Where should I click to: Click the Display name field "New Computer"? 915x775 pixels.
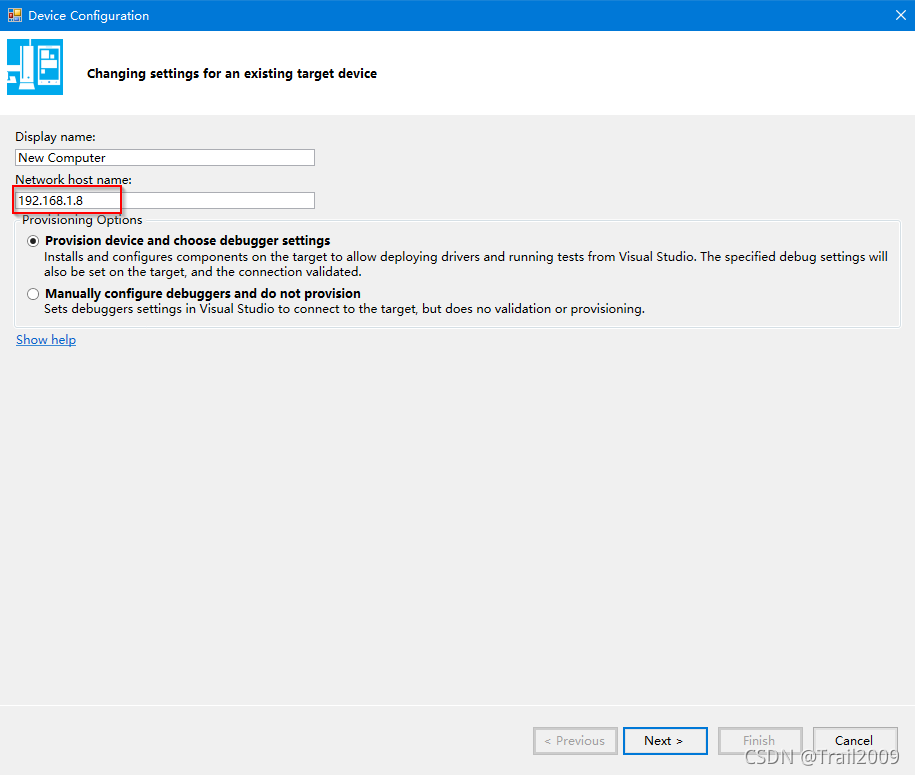point(165,158)
